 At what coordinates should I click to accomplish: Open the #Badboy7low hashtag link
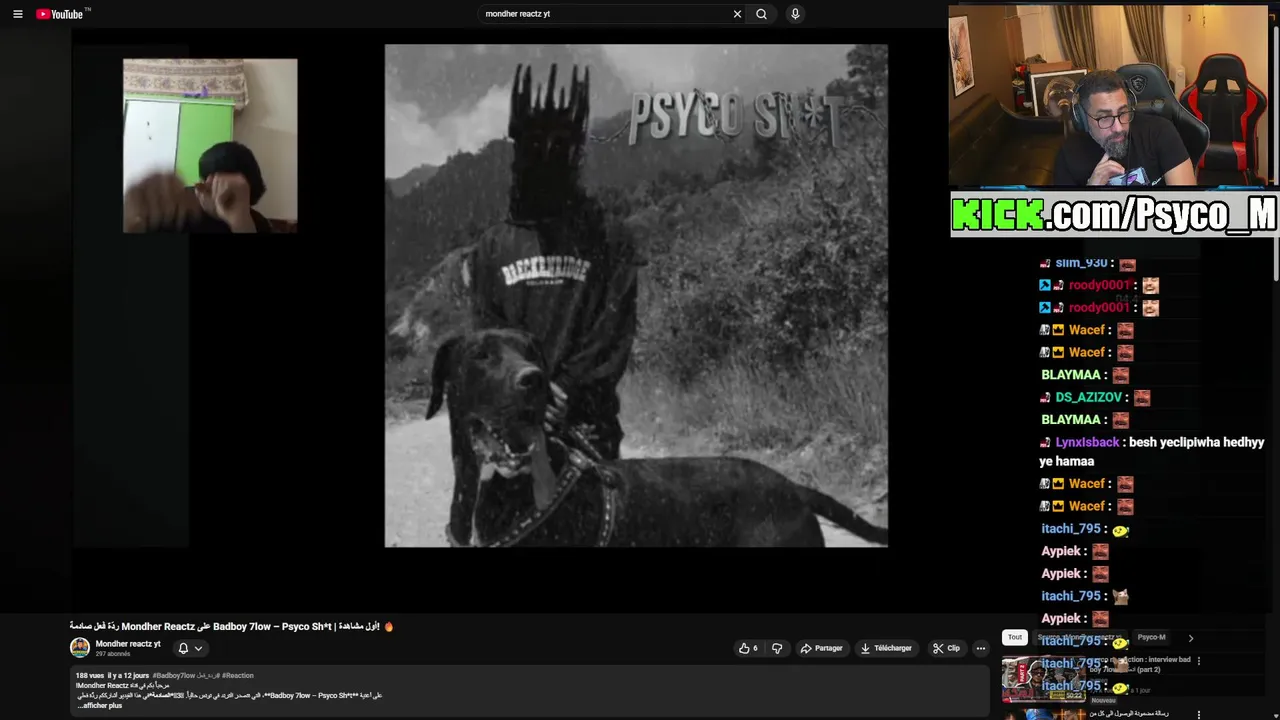(173, 676)
